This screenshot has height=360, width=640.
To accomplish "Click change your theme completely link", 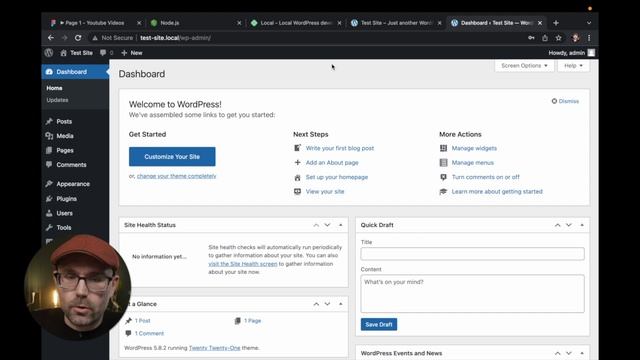I will click(176, 176).
